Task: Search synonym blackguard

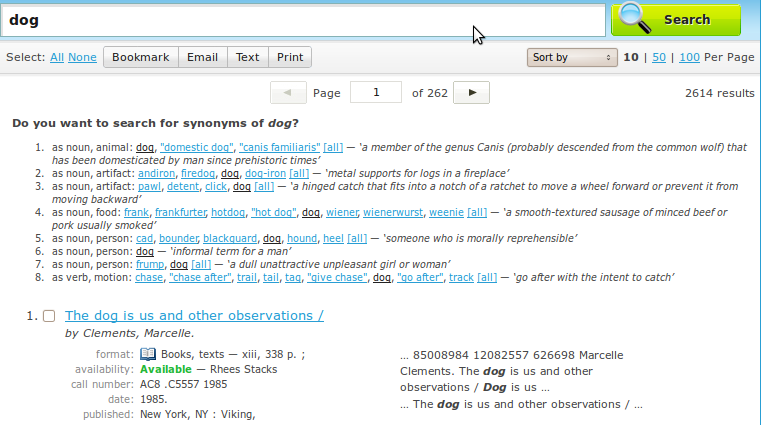Action: 230,238
